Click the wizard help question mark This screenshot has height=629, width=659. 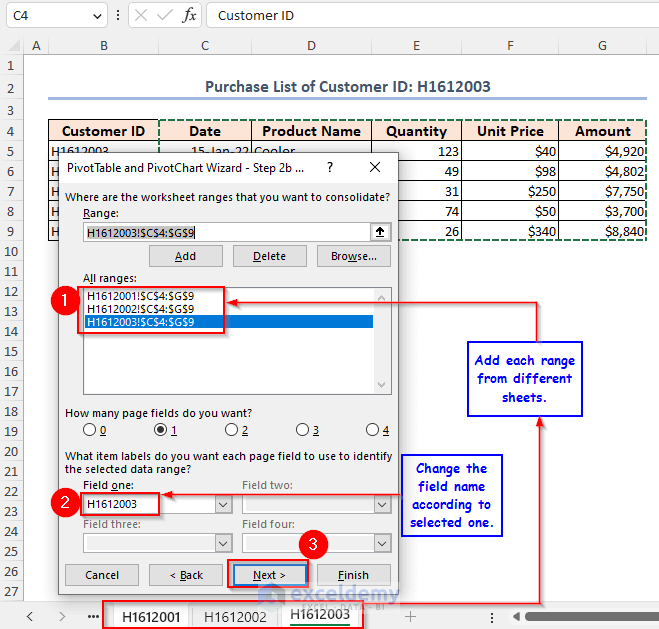point(330,167)
